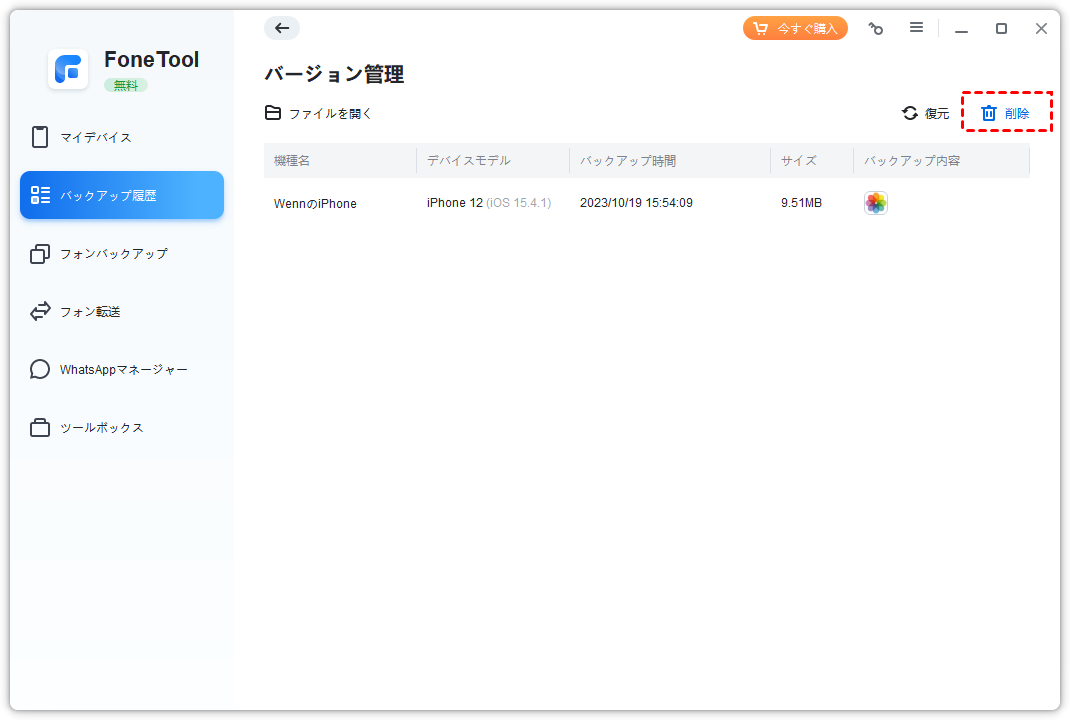Maximize the FoneTool window
The width and height of the screenshot is (1070, 720).
click(x=1001, y=29)
